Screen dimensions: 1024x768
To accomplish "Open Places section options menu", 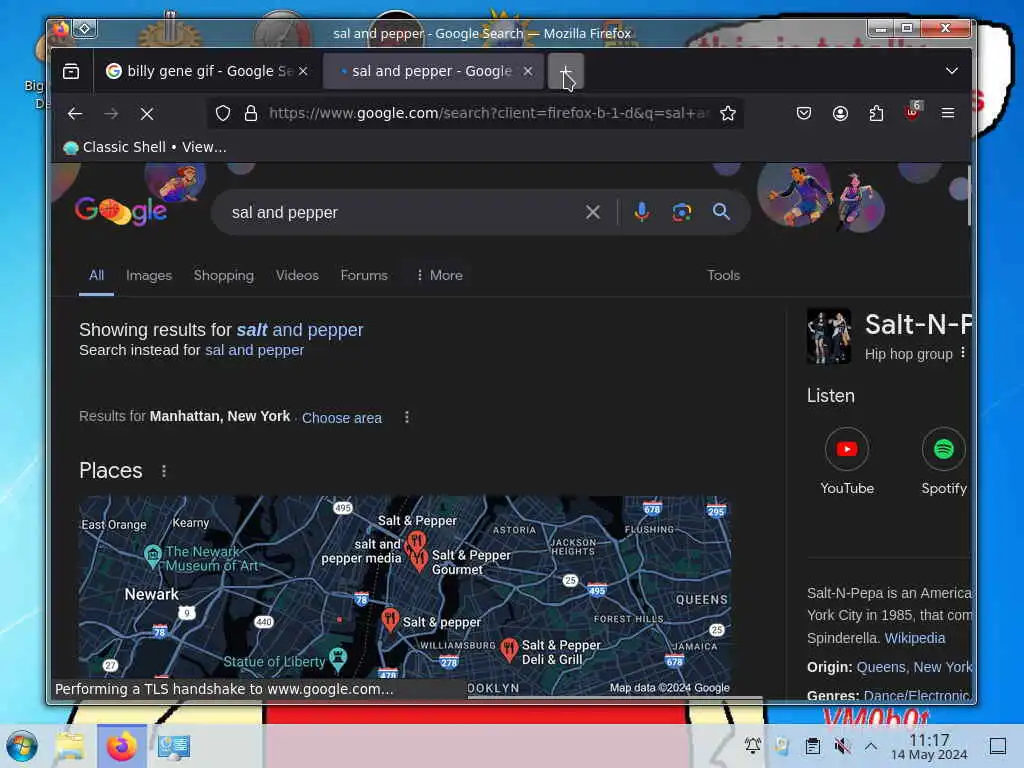I will tap(164, 471).
